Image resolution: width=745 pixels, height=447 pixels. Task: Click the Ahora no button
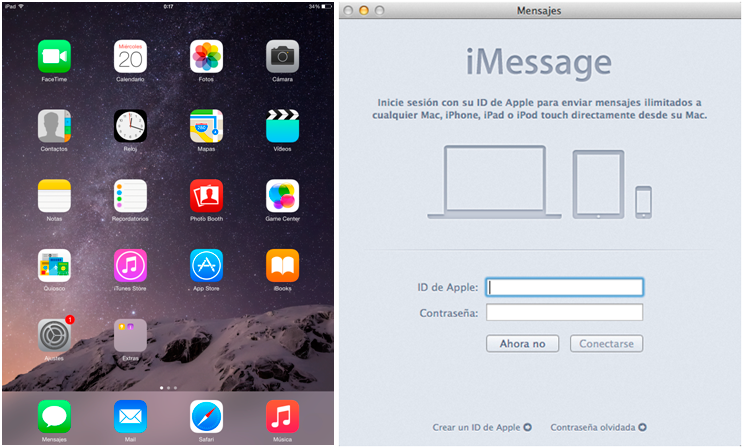[x=522, y=343]
